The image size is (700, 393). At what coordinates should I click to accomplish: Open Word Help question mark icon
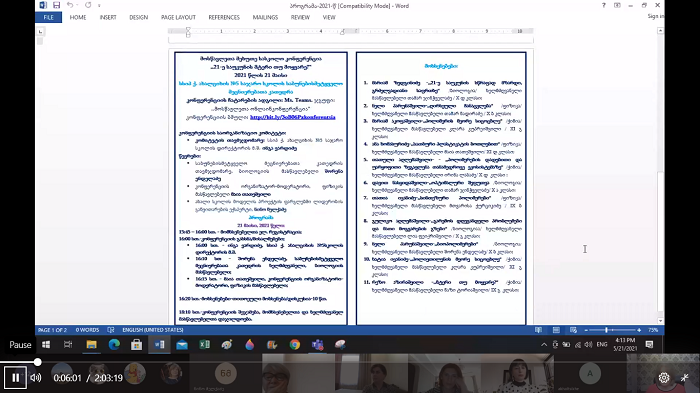pos(604,5)
